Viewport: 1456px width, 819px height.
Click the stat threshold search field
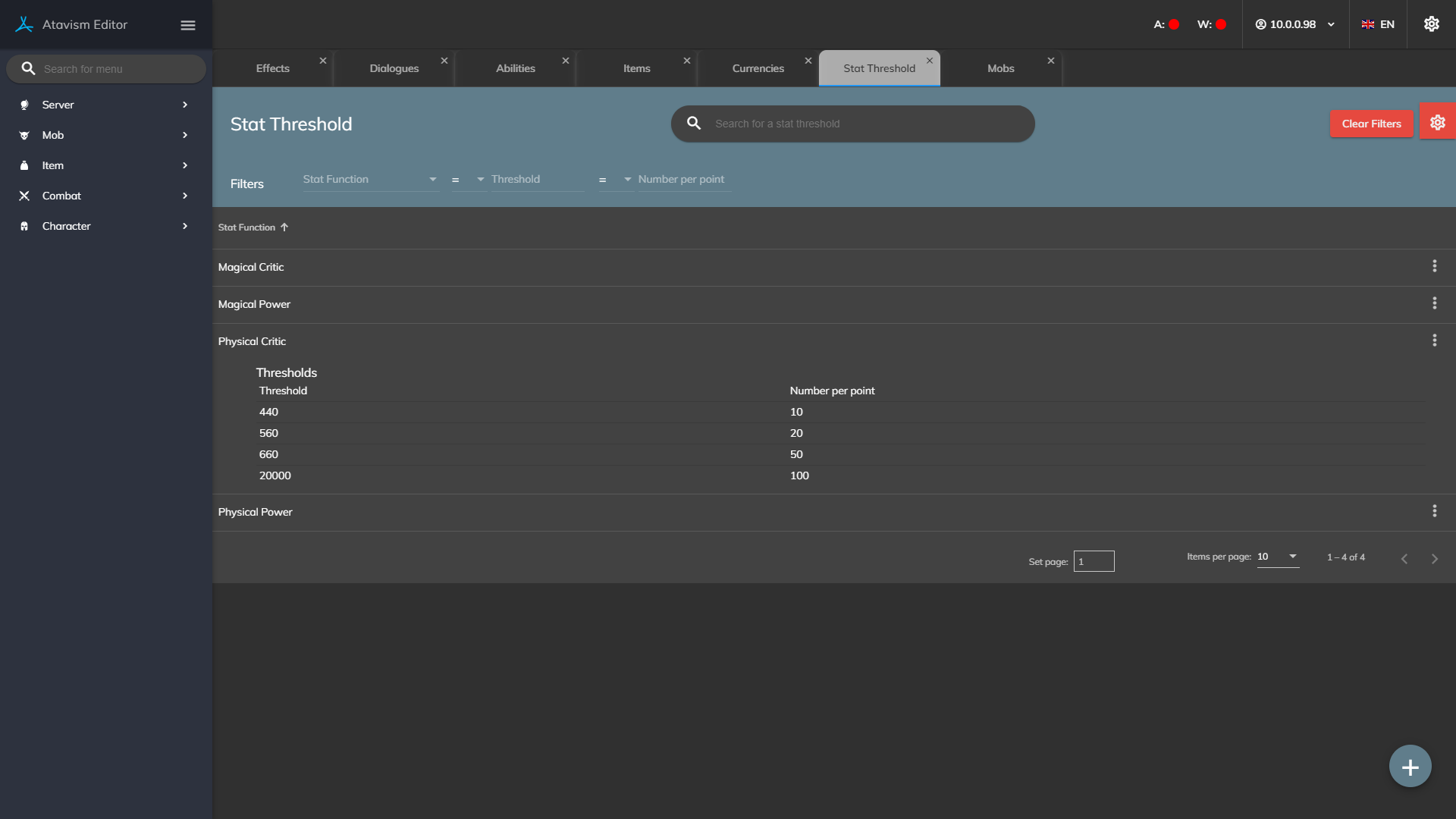pos(864,124)
